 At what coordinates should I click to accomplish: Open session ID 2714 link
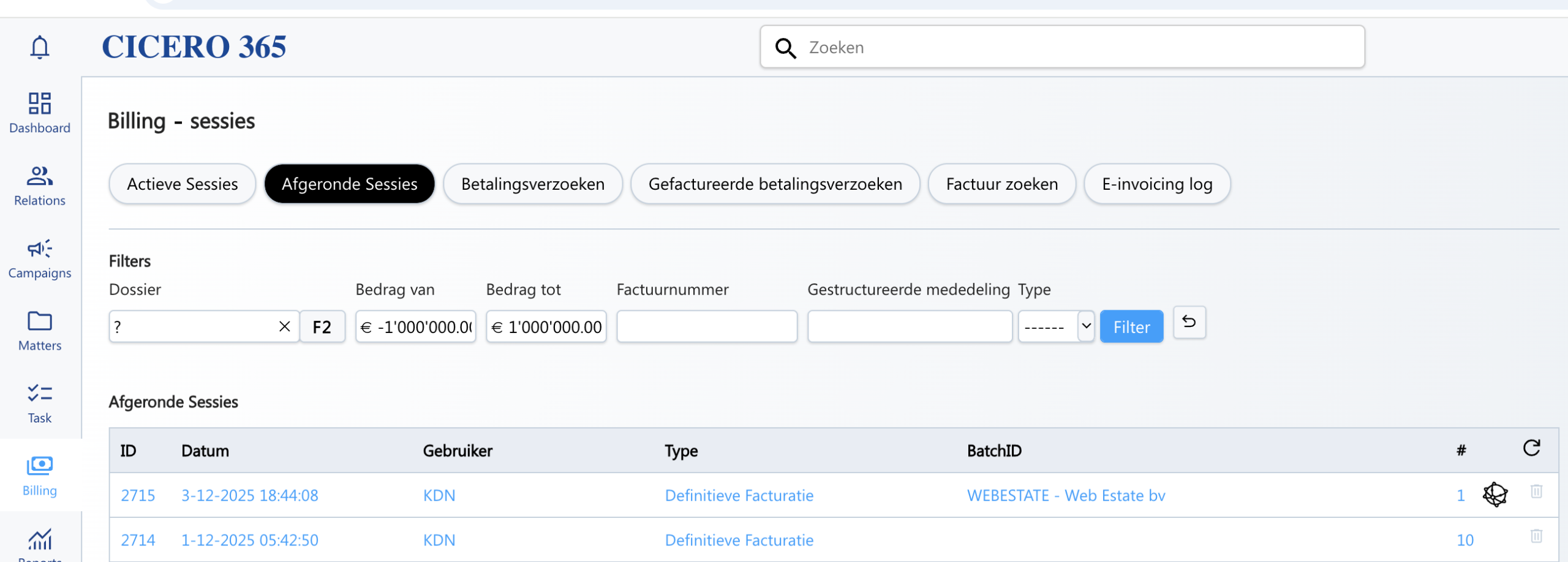(138, 540)
